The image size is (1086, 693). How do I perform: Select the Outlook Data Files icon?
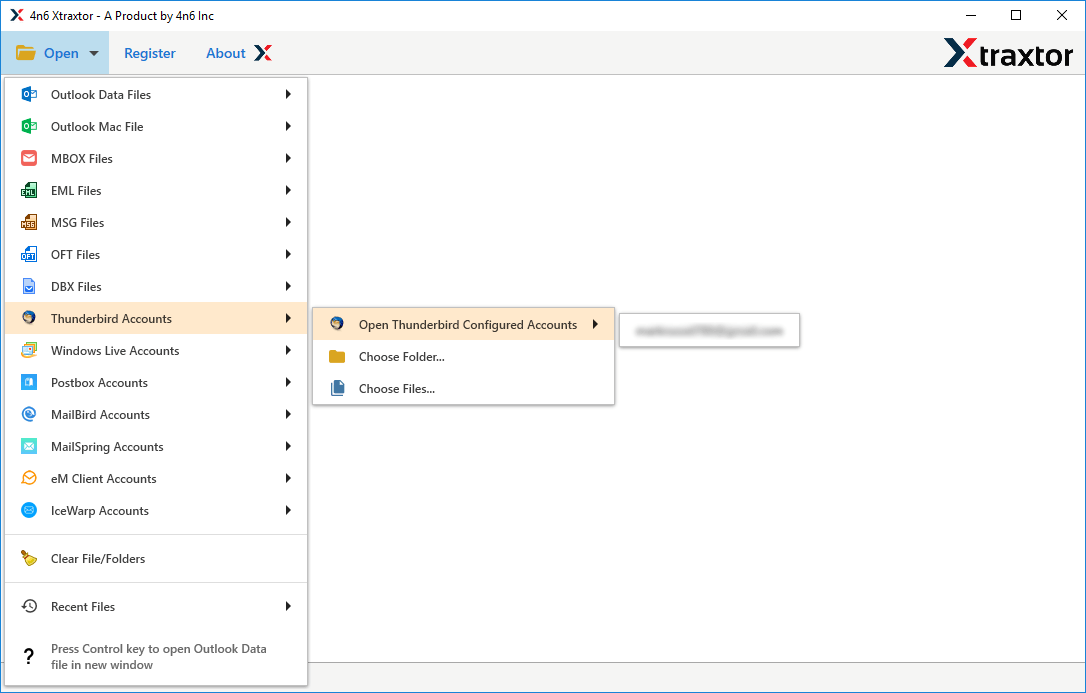tap(28, 94)
